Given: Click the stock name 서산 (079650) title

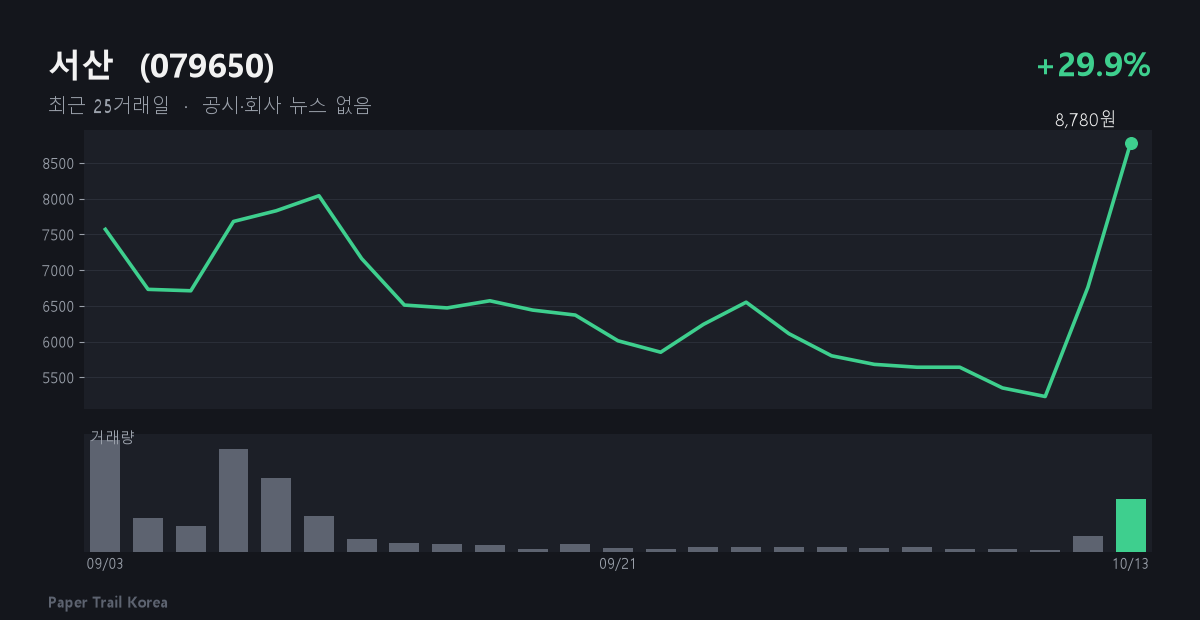Looking at the screenshot, I should coord(161,66).
